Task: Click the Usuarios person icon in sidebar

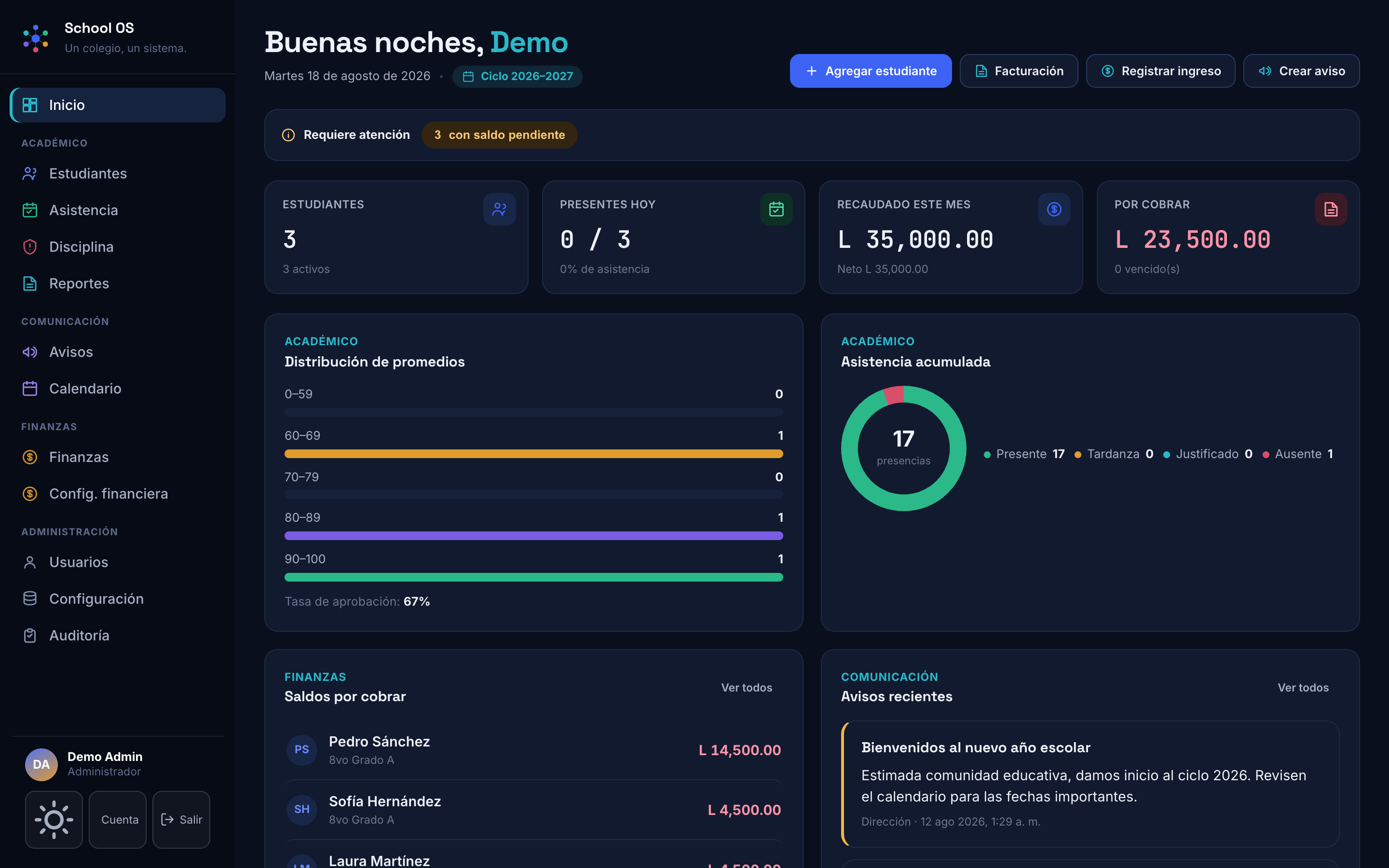Action: [x=30, y=562]
